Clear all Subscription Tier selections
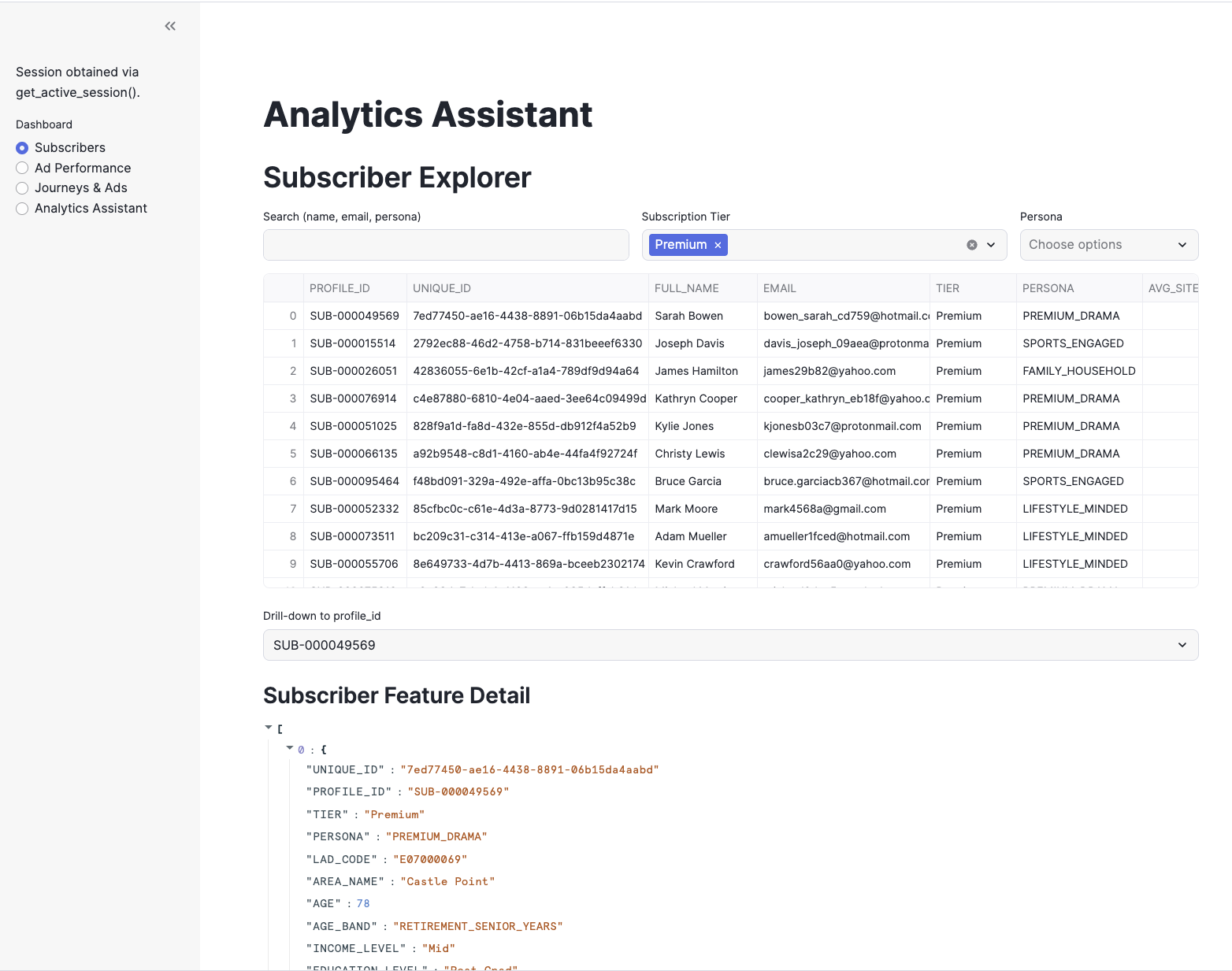1232x971 pixels. point(972,245)
